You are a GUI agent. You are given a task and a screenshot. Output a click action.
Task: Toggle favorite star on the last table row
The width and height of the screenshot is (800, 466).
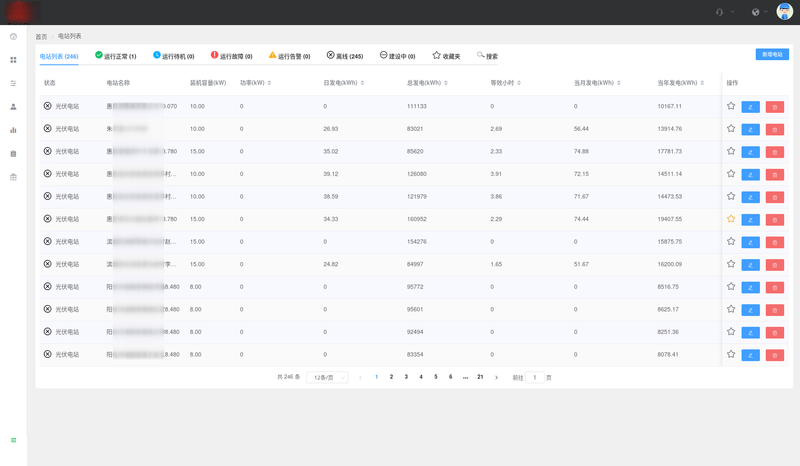pos(731,355)
